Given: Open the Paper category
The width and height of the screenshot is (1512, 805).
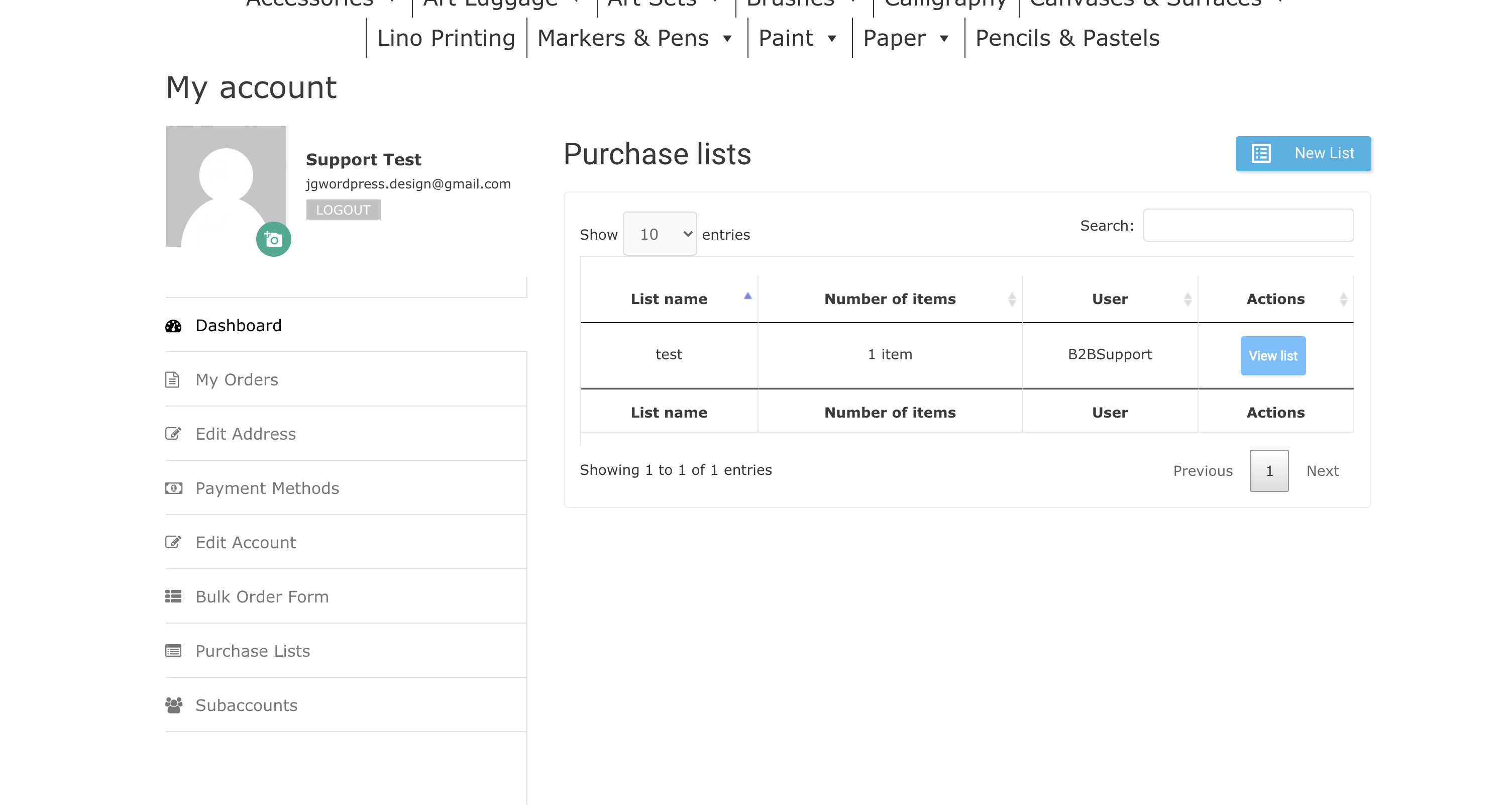Looking at the screenshot, I should coord(895,38).
